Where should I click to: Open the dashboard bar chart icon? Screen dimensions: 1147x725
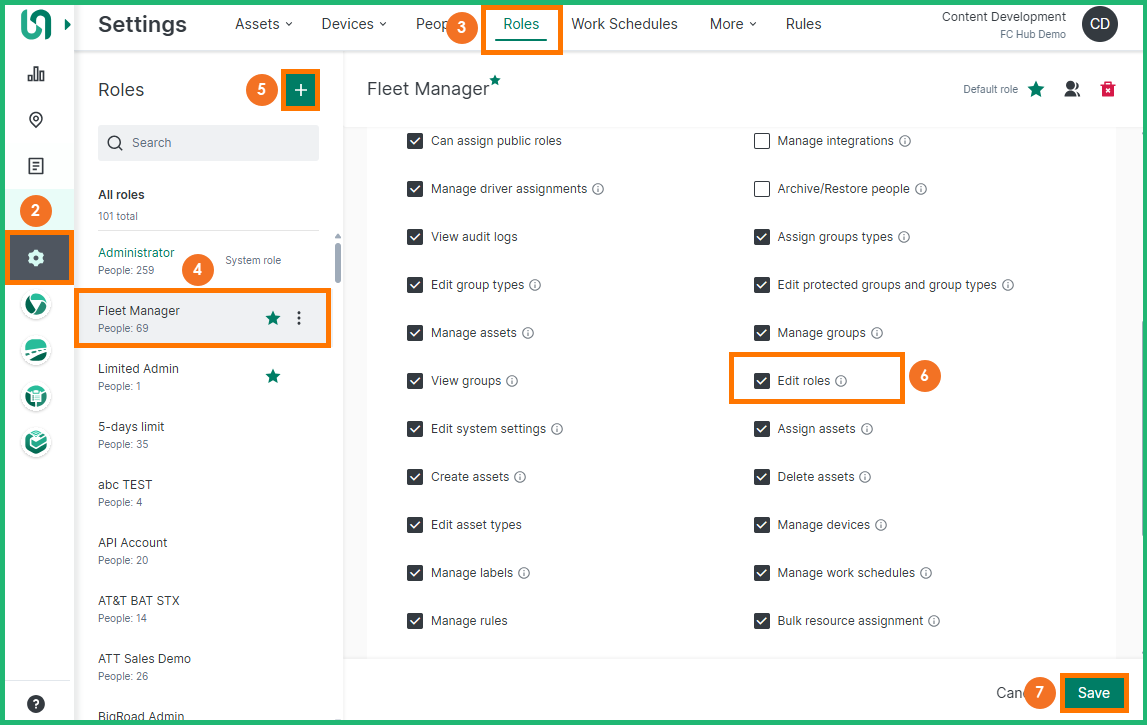point(36,74)
